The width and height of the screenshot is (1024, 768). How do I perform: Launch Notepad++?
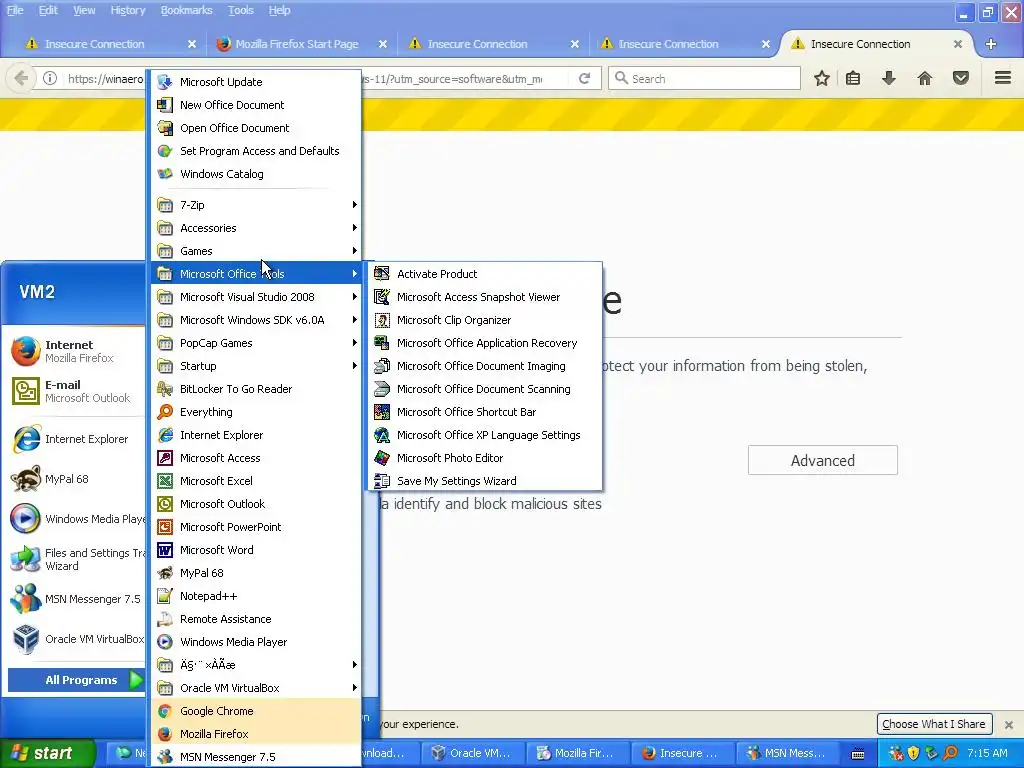point(256,596)
